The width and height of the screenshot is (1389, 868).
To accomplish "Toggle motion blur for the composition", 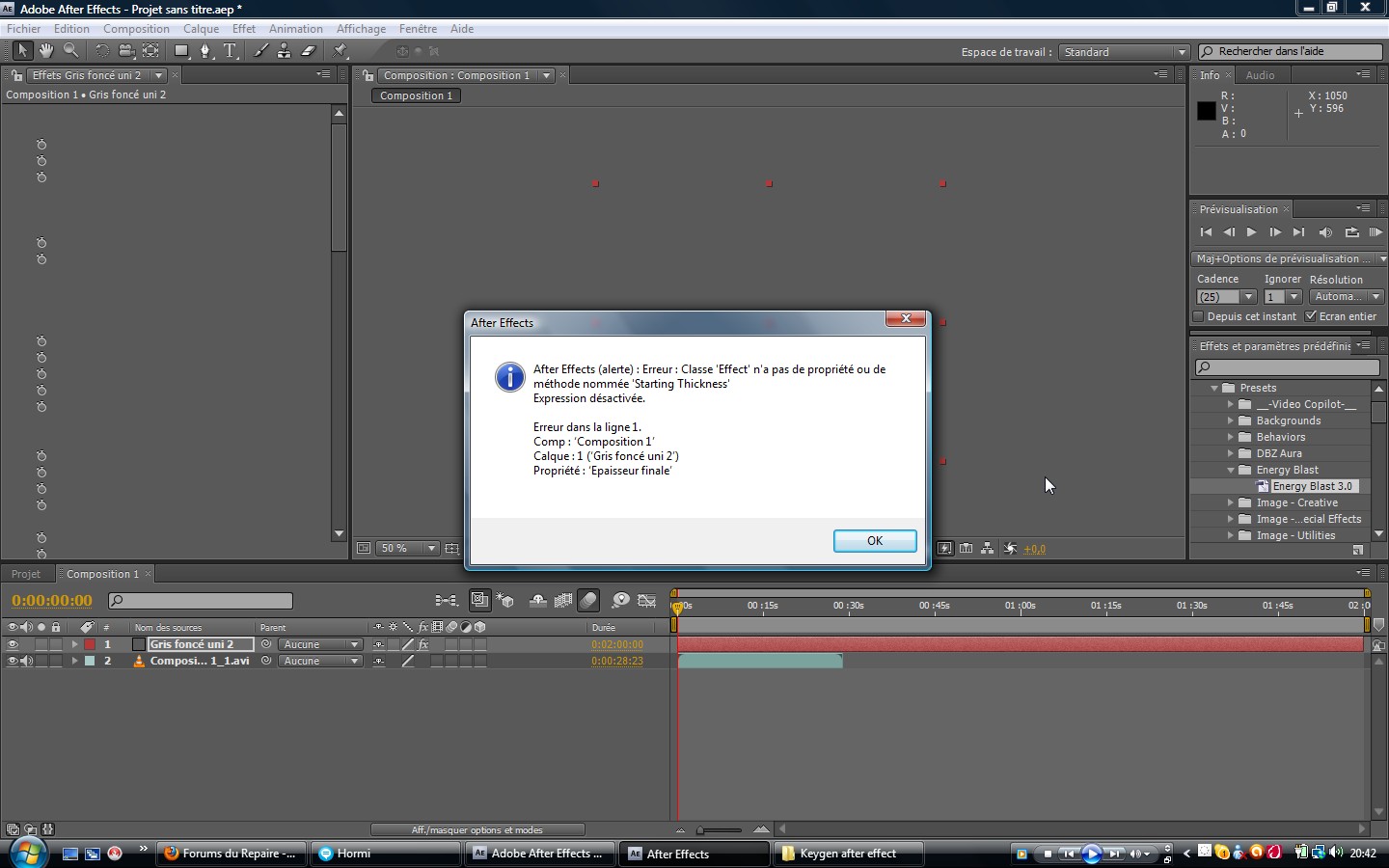I will tap(588, 601).
